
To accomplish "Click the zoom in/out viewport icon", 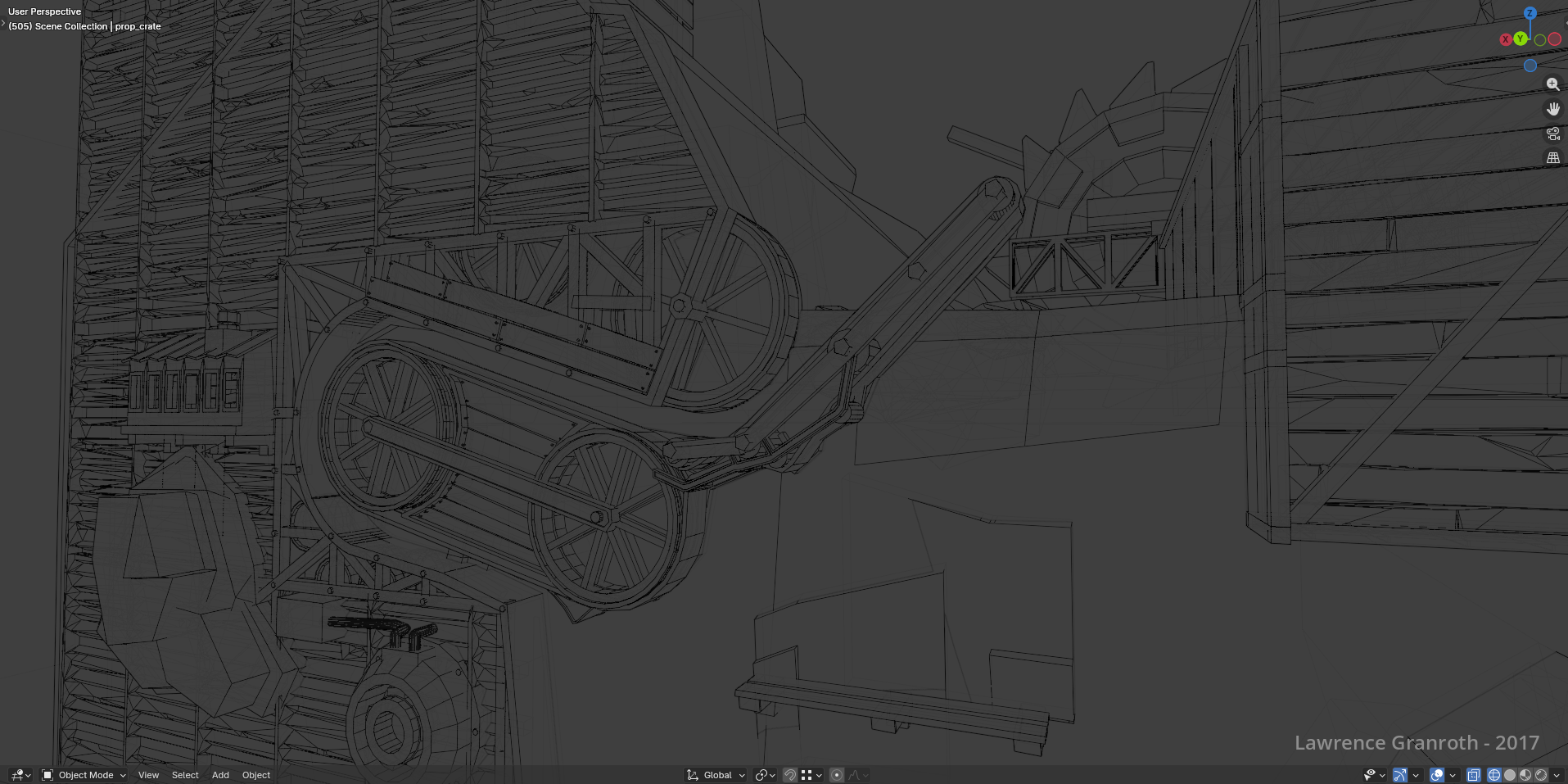I will pos(1552,84).
